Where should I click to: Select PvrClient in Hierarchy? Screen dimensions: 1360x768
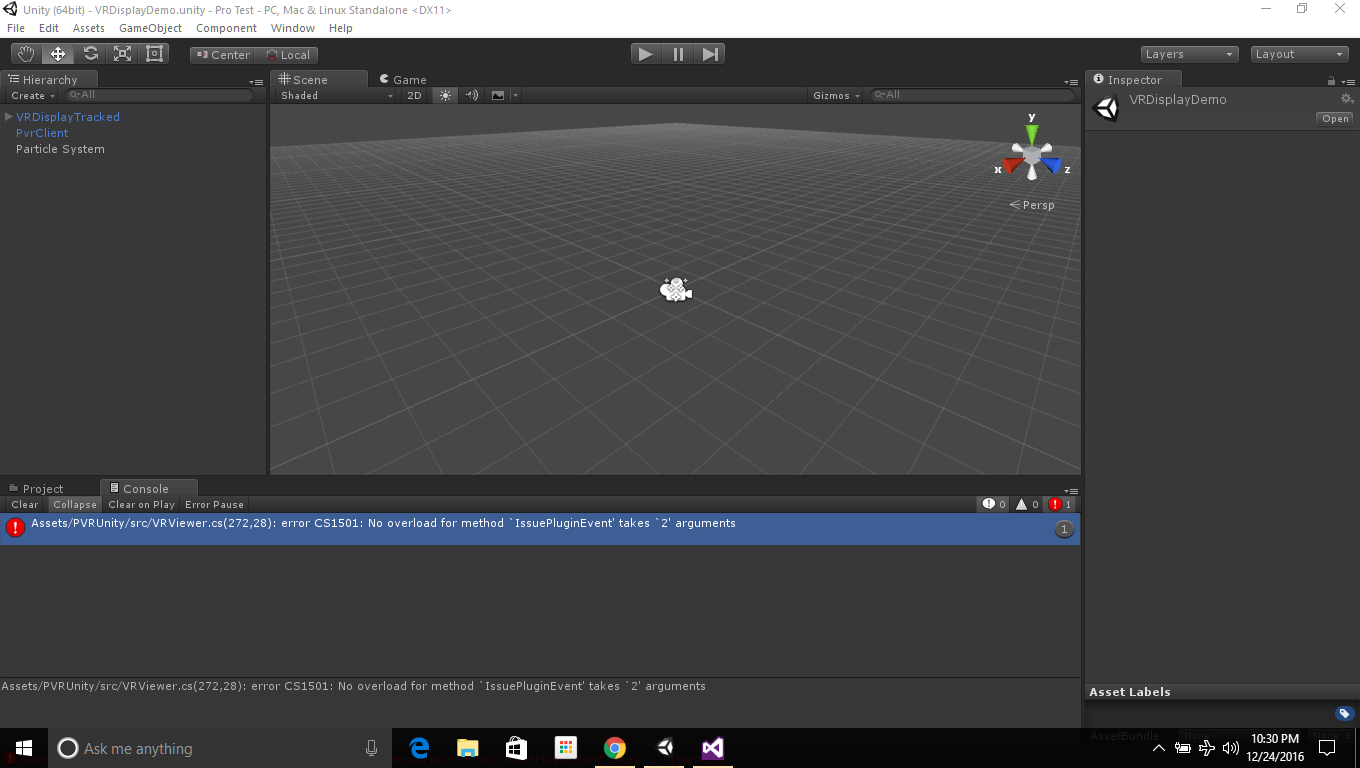[42, 133]
